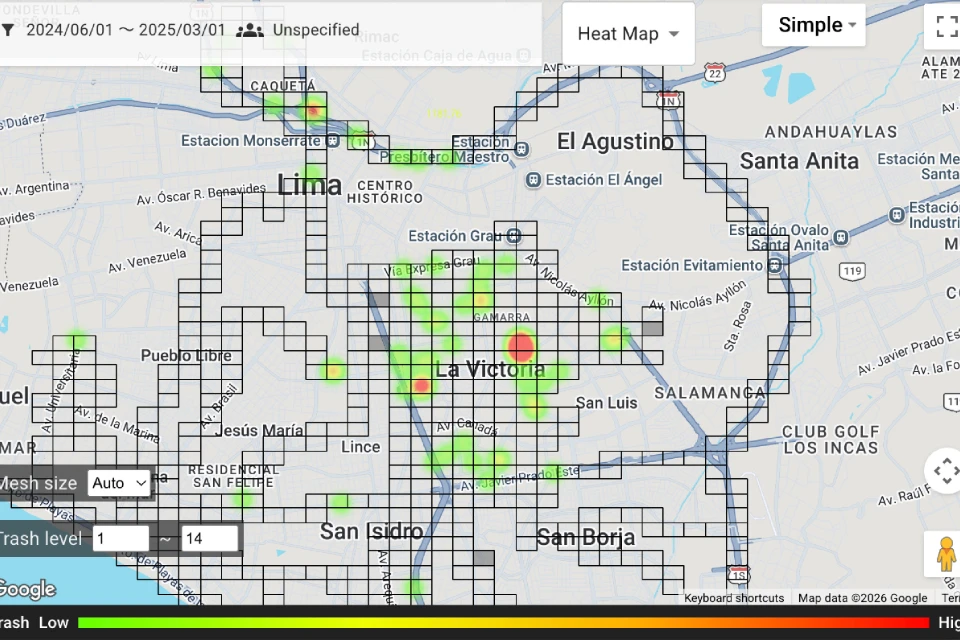The image size is (960, 640).
Task: Toggle fullscreen with the top-right expand icon
Action: 946,27
